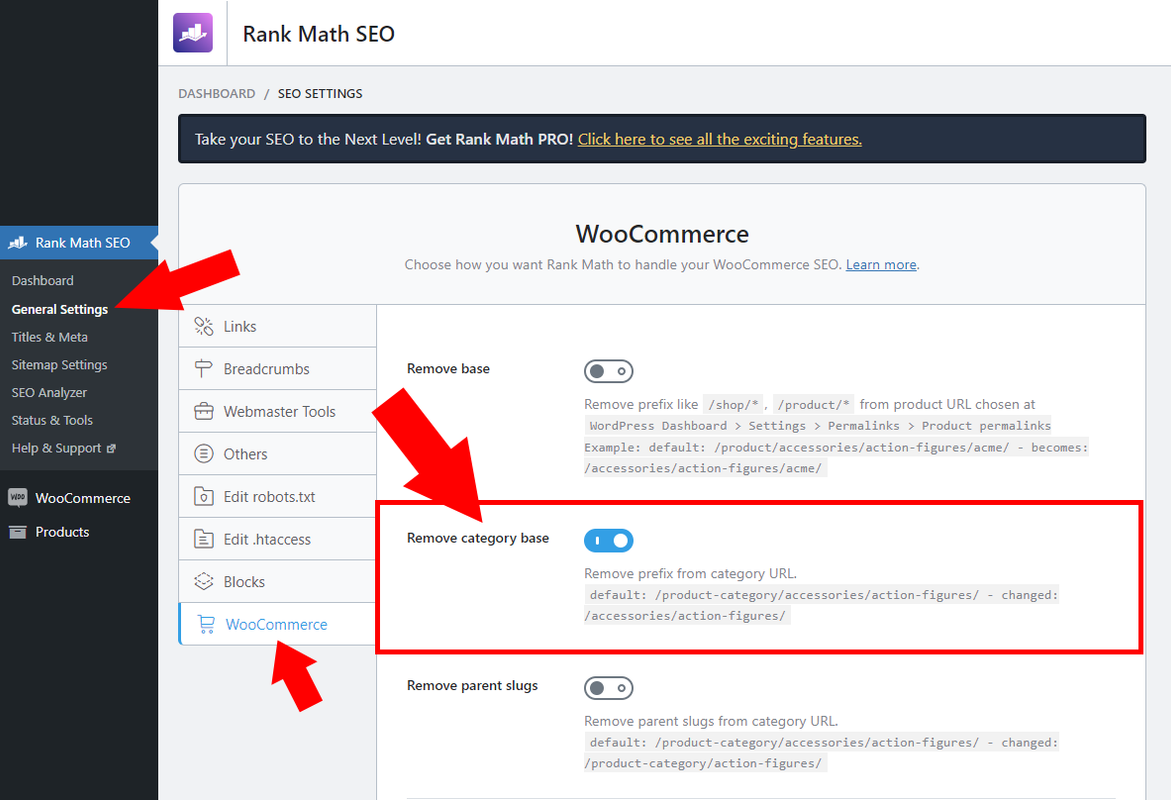The width and height of the screenshot is (1171, 800).
Task: Click the Rank Math SEO header title
Action: pyautogui.click(x=319, y=34)
